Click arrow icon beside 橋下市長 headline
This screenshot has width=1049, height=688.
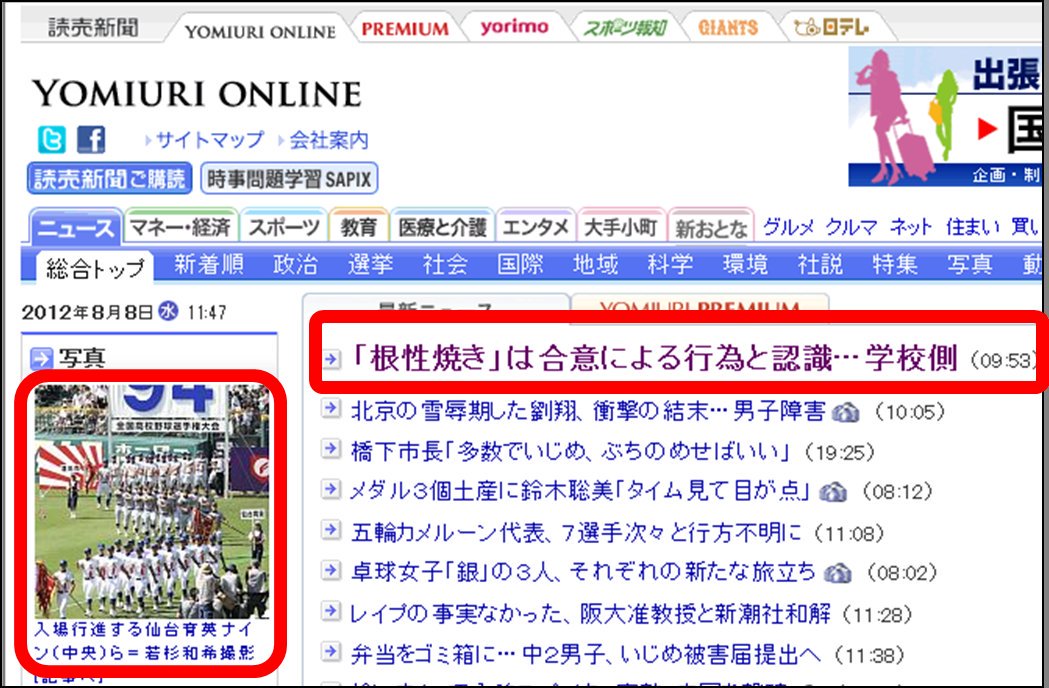pyautogui.click(x=330, y=449)
